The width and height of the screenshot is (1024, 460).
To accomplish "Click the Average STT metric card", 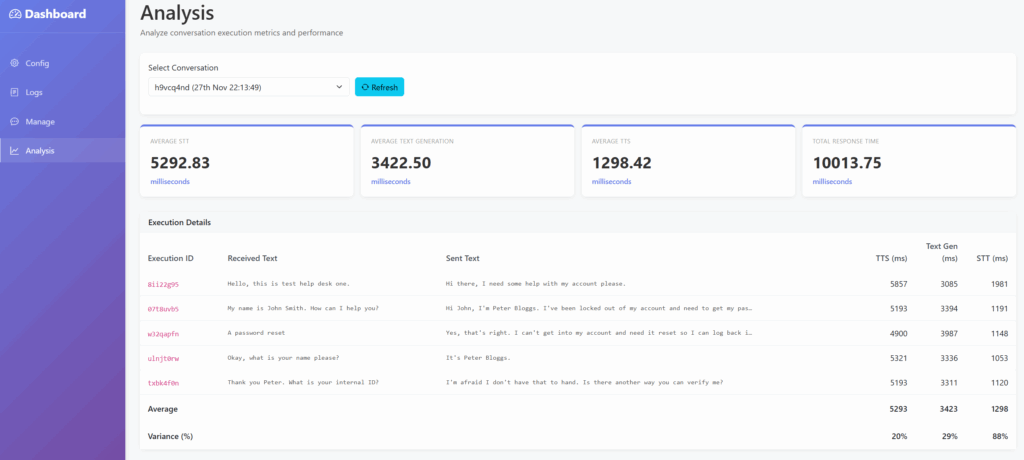I will click(x=246, y=161).
